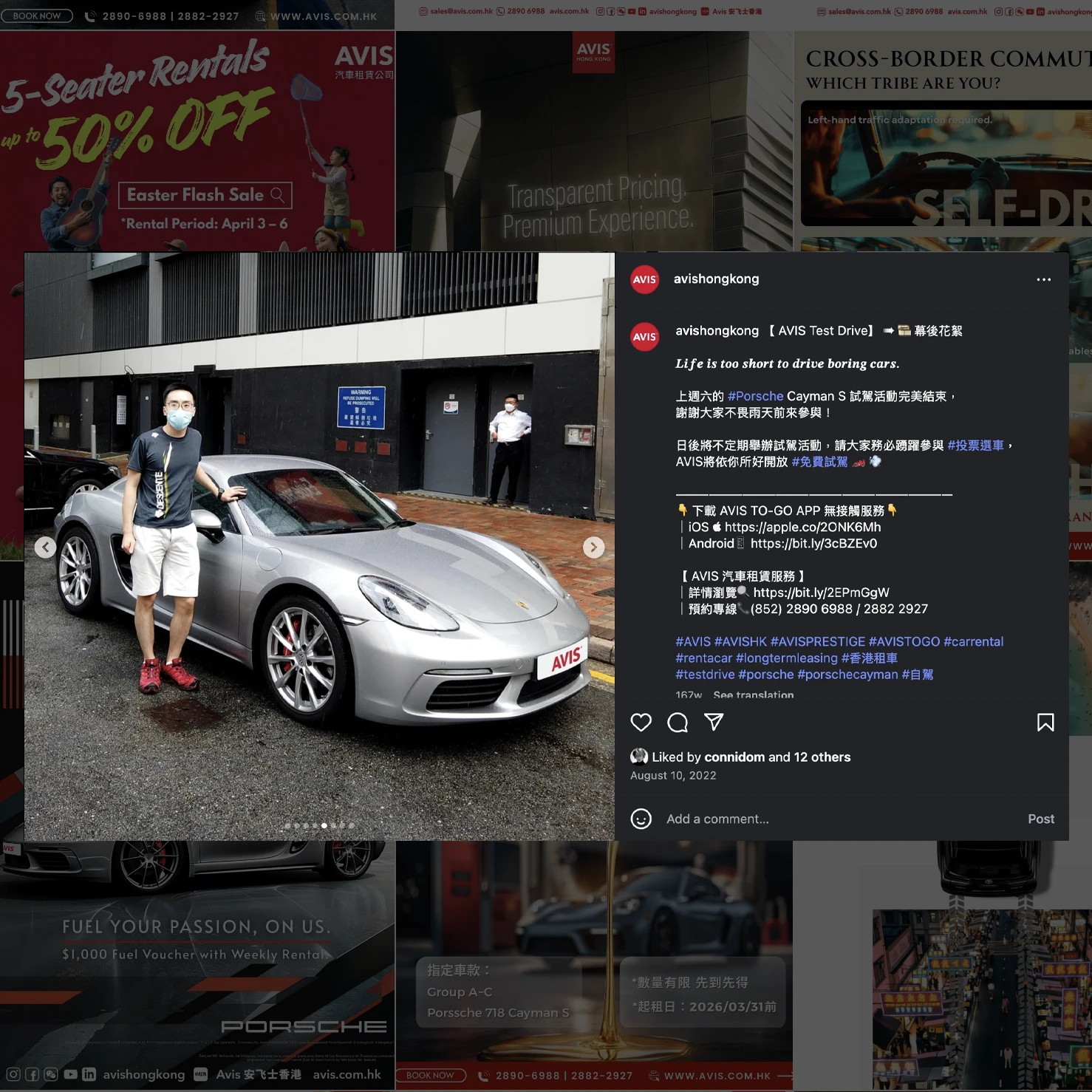The width and height of the screenshot is (1092, 1092).
Task: Open the 5-Seater Rentals 50% OFF post
Action: (x=197, y=140)
